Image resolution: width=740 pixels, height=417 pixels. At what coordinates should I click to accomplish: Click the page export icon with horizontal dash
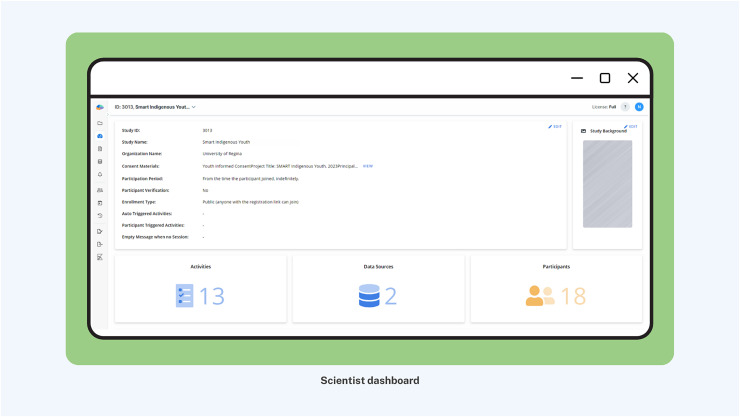point(100,244)
